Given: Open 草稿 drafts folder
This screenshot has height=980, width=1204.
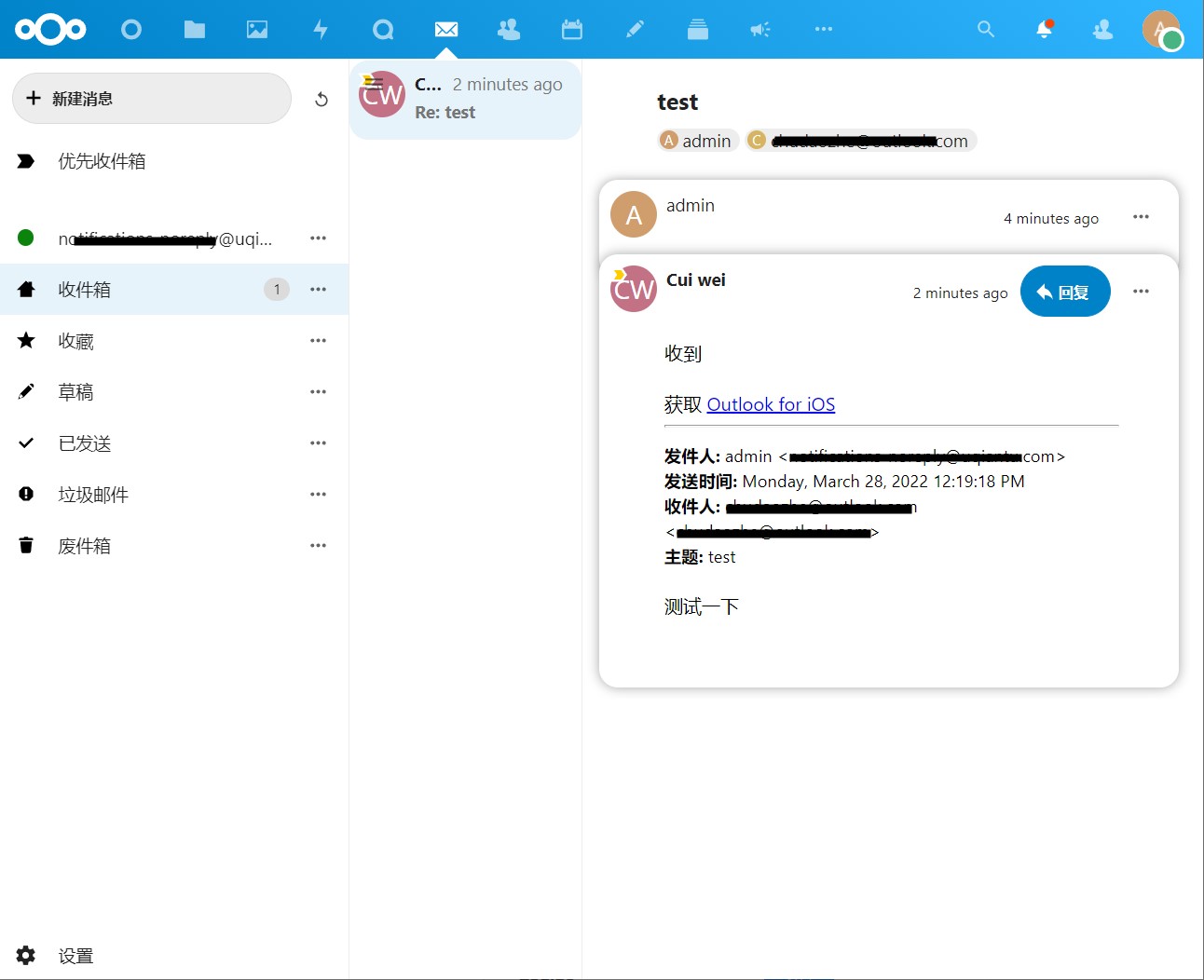Looking at the screenshot, I should (x=174, y=392).
